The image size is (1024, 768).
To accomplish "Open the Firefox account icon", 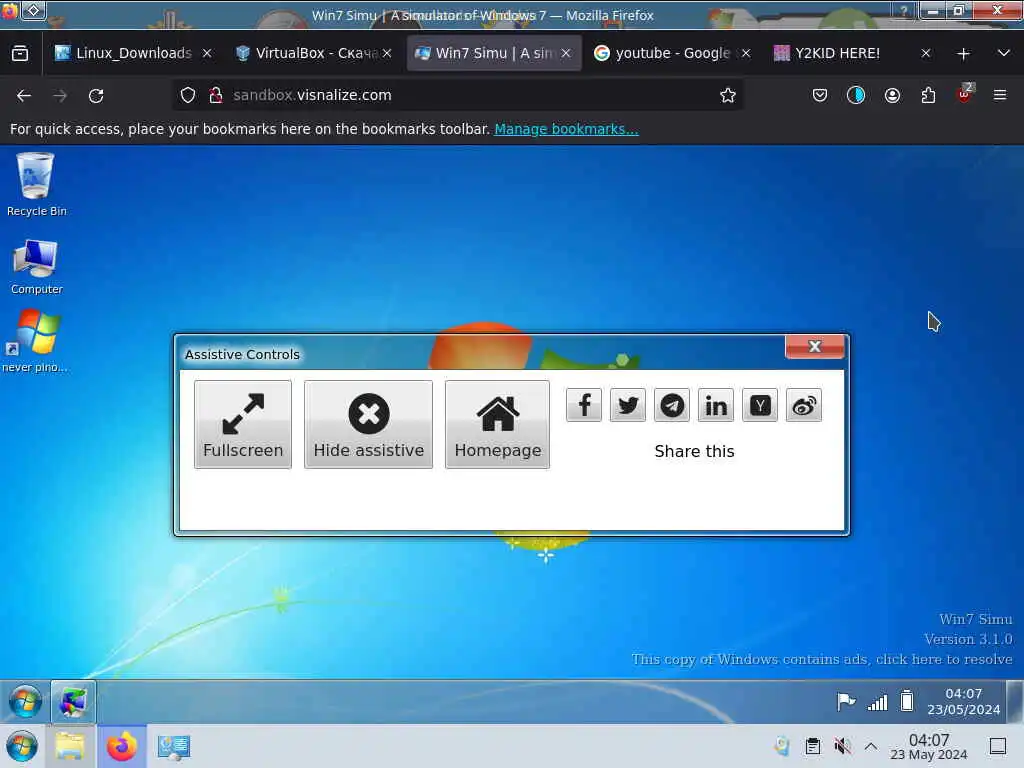I will point(892,95).
